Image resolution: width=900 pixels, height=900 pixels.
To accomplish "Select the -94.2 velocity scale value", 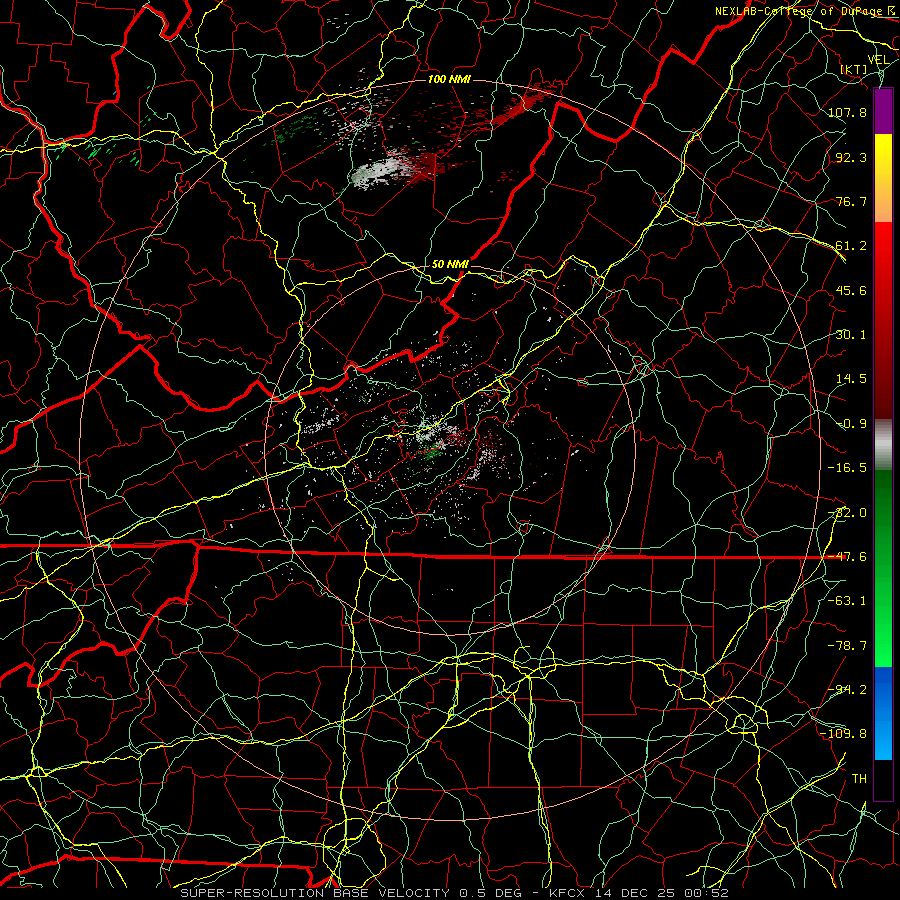I will [847, 689].
